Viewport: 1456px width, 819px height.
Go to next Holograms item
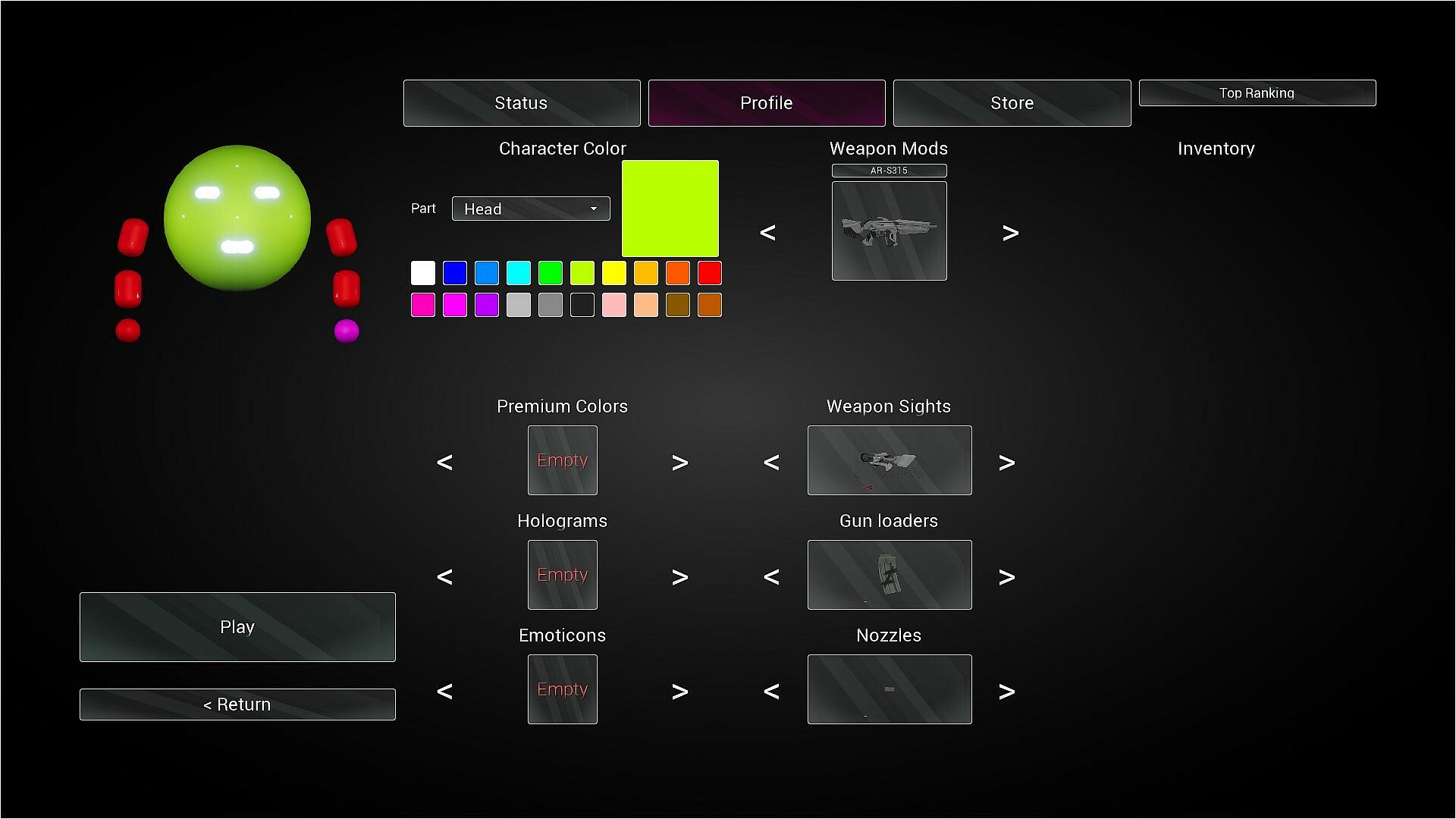coord(679,577)
